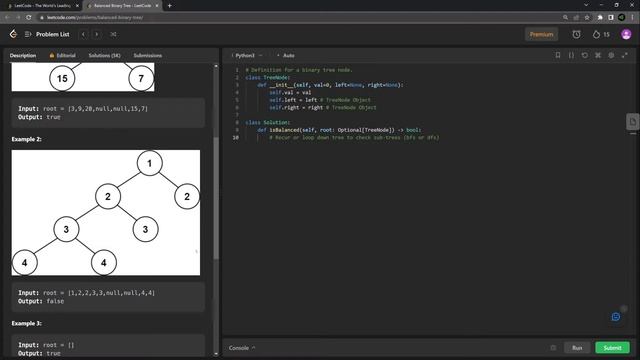Share this page icon in address bar
Viewport: 640px width, 360px height.
click(576, 18)
